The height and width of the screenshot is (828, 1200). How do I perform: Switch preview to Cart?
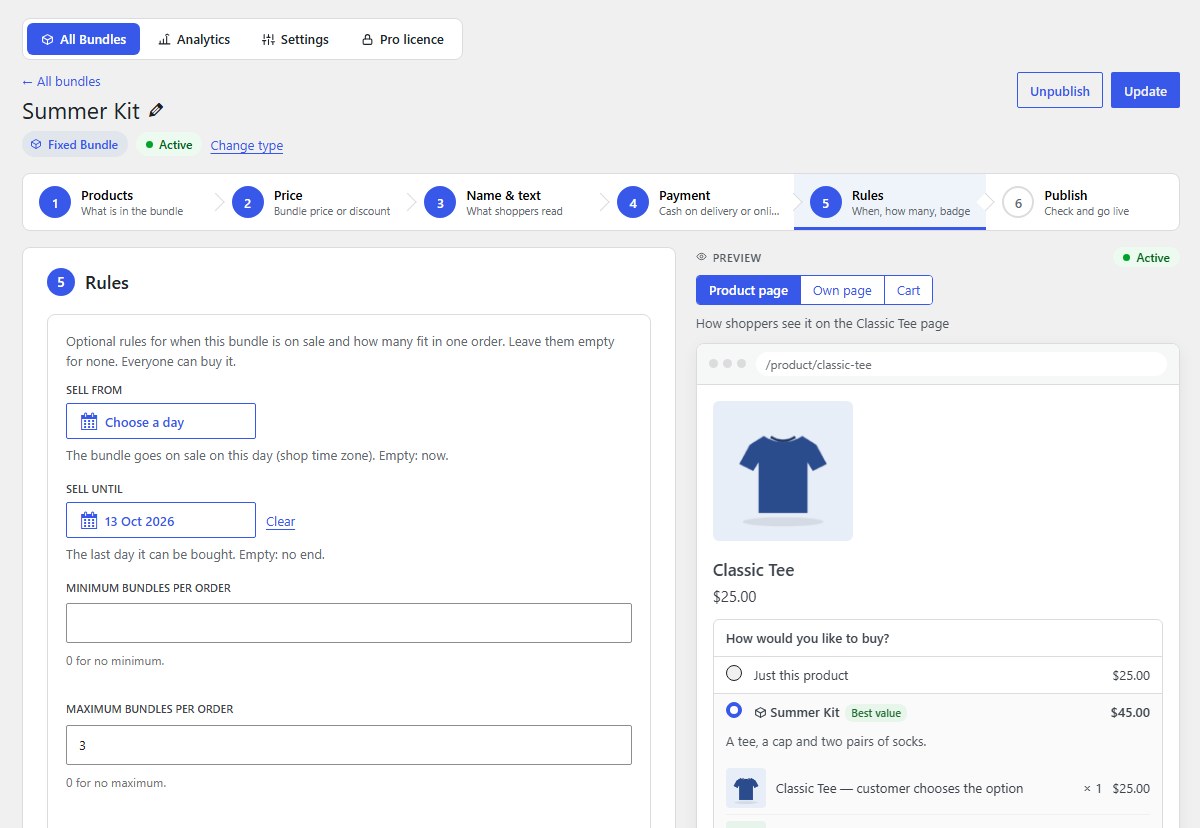(908, 290)
